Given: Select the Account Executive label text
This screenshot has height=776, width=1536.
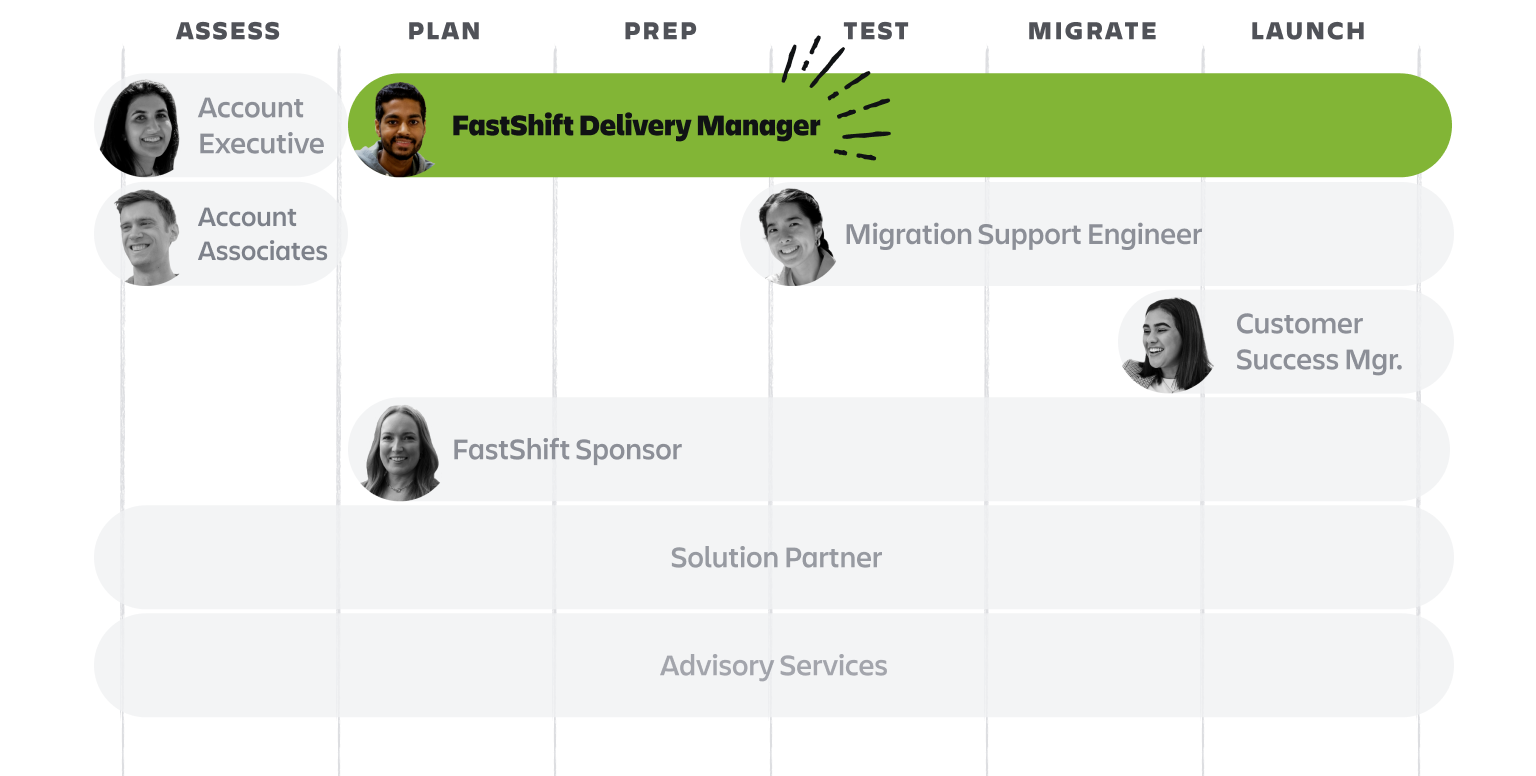Looking at the screenshot, I should pyautogui.click(x=261, y=126).
